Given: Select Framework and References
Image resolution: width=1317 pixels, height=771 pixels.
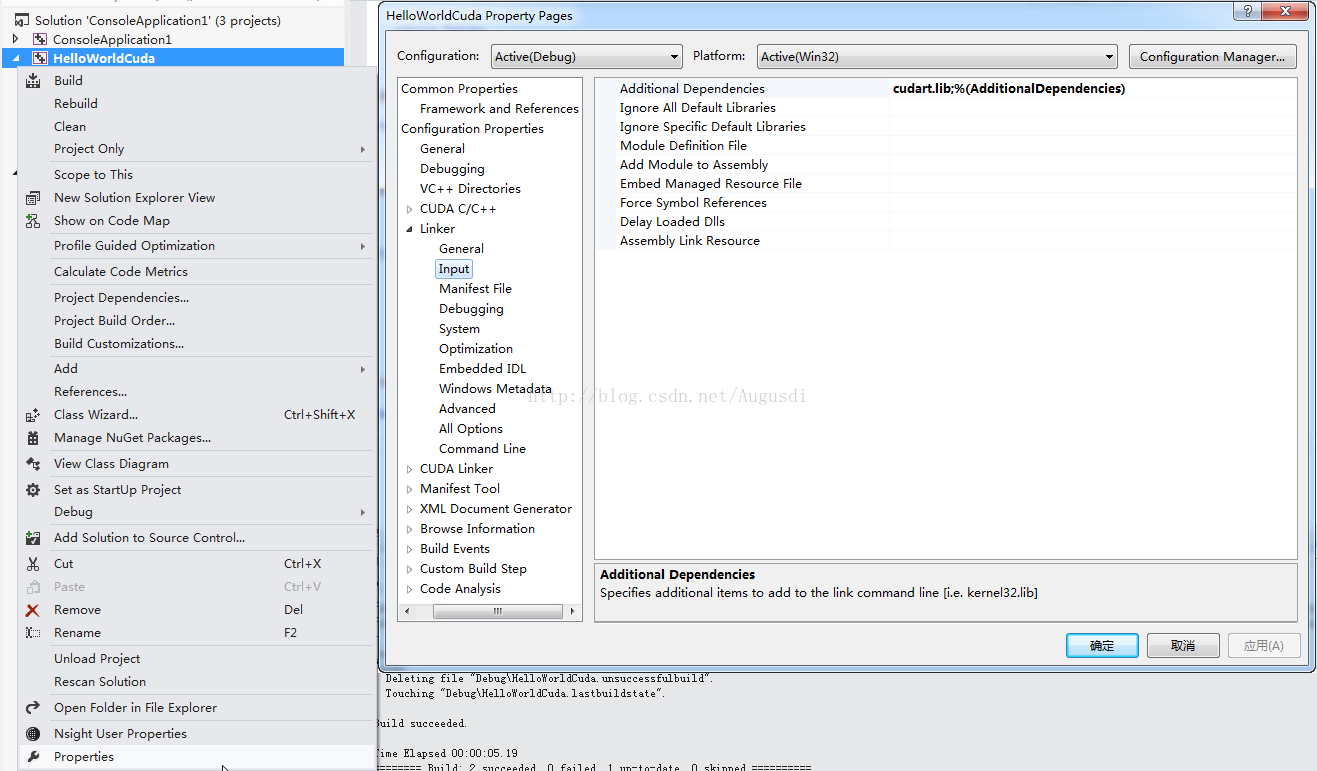Looking at the screenshot, I should click(499, 109).
